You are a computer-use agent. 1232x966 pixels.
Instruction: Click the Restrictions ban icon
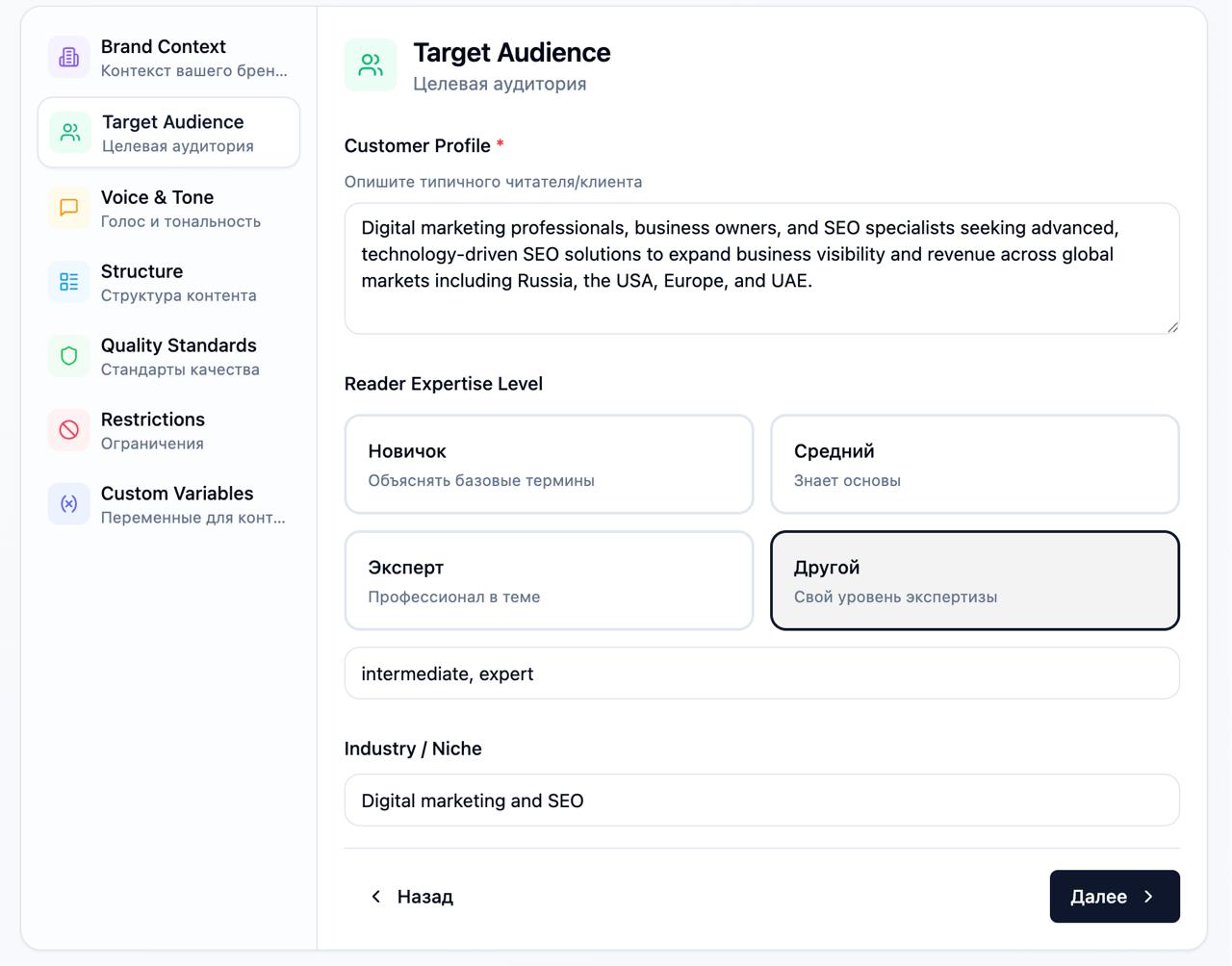point(69,430)
